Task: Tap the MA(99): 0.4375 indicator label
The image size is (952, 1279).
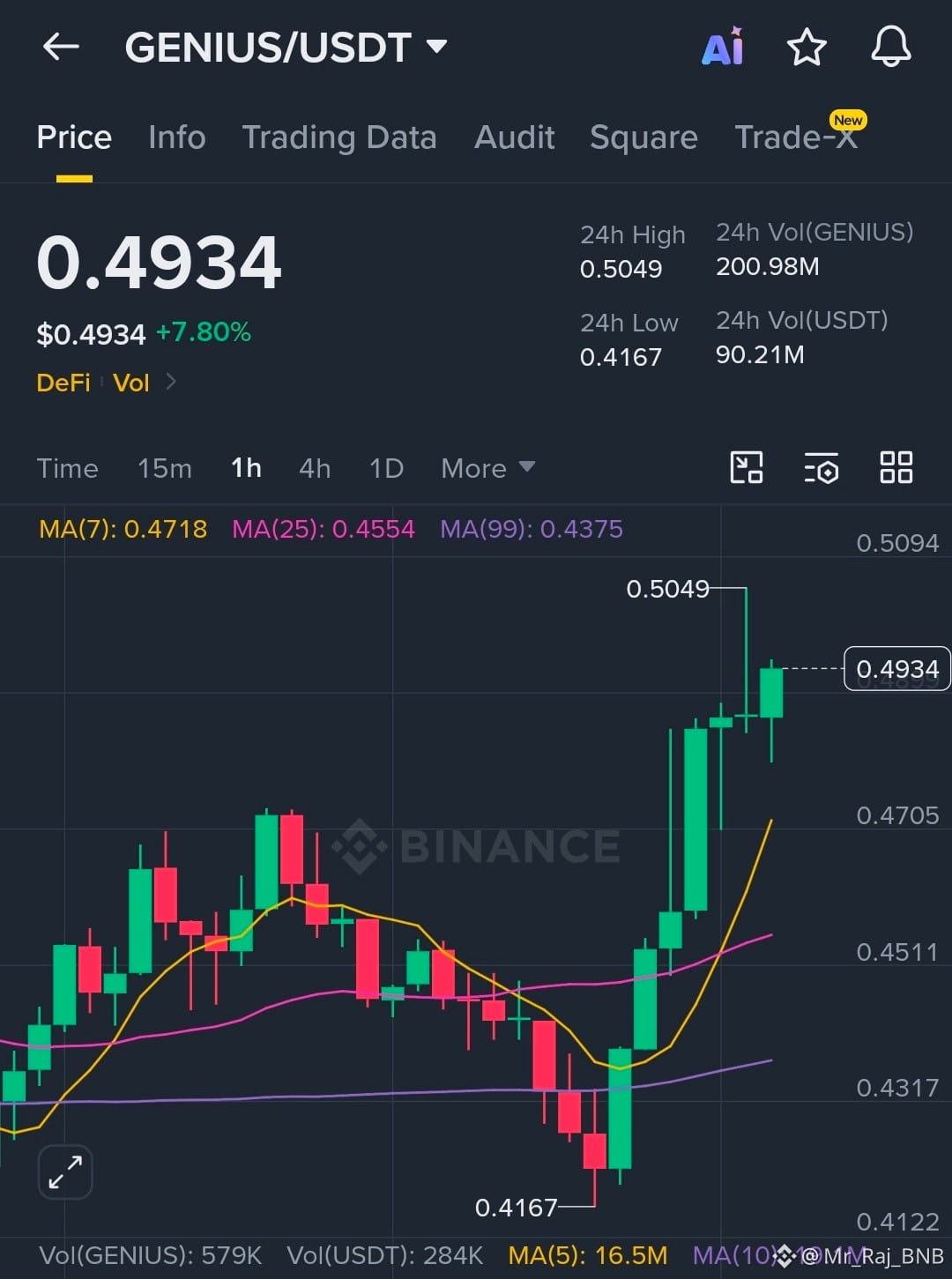Action: pos(532,529)
